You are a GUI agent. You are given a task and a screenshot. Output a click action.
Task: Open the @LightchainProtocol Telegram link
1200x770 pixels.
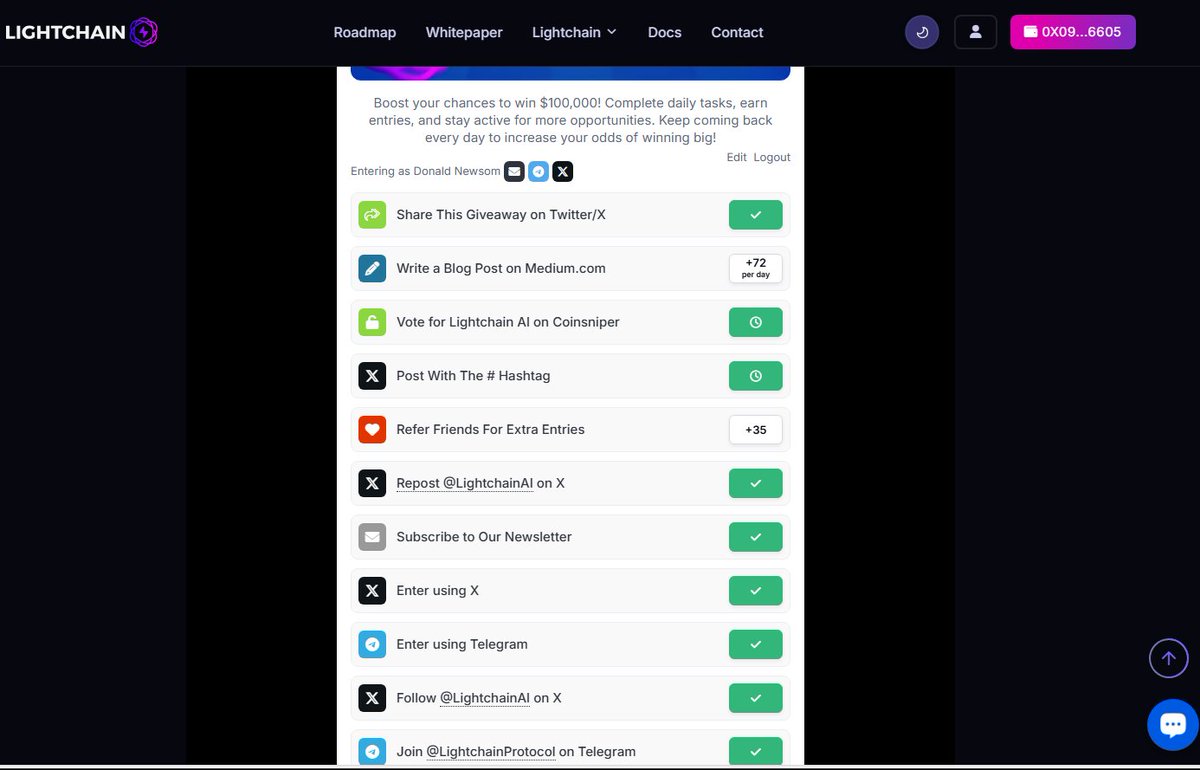(491, 752)
